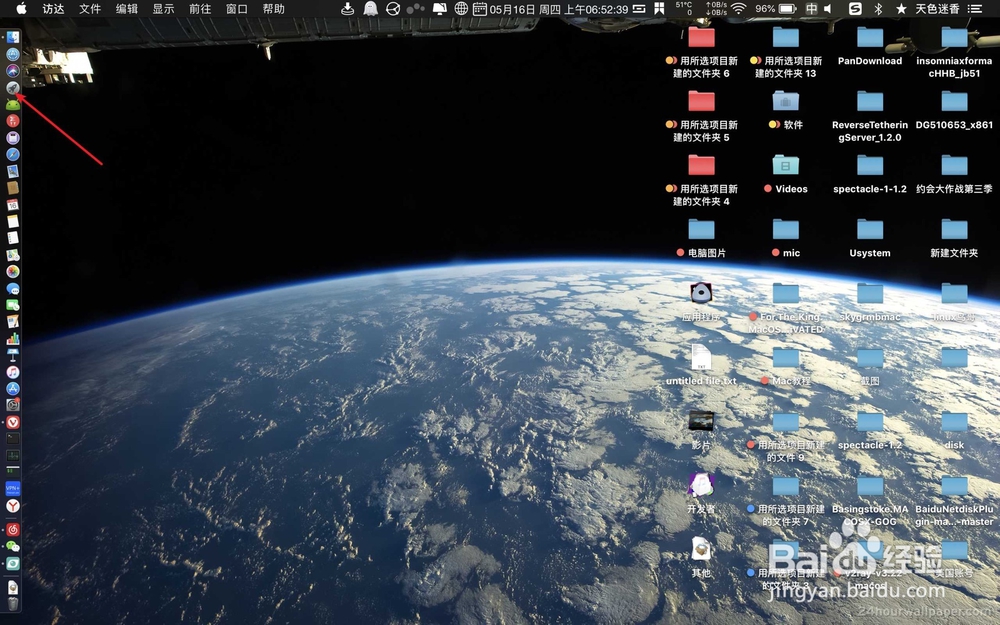Open the battery 96% status dropdown
The image size is (1000, 625).
coord(766,10)
